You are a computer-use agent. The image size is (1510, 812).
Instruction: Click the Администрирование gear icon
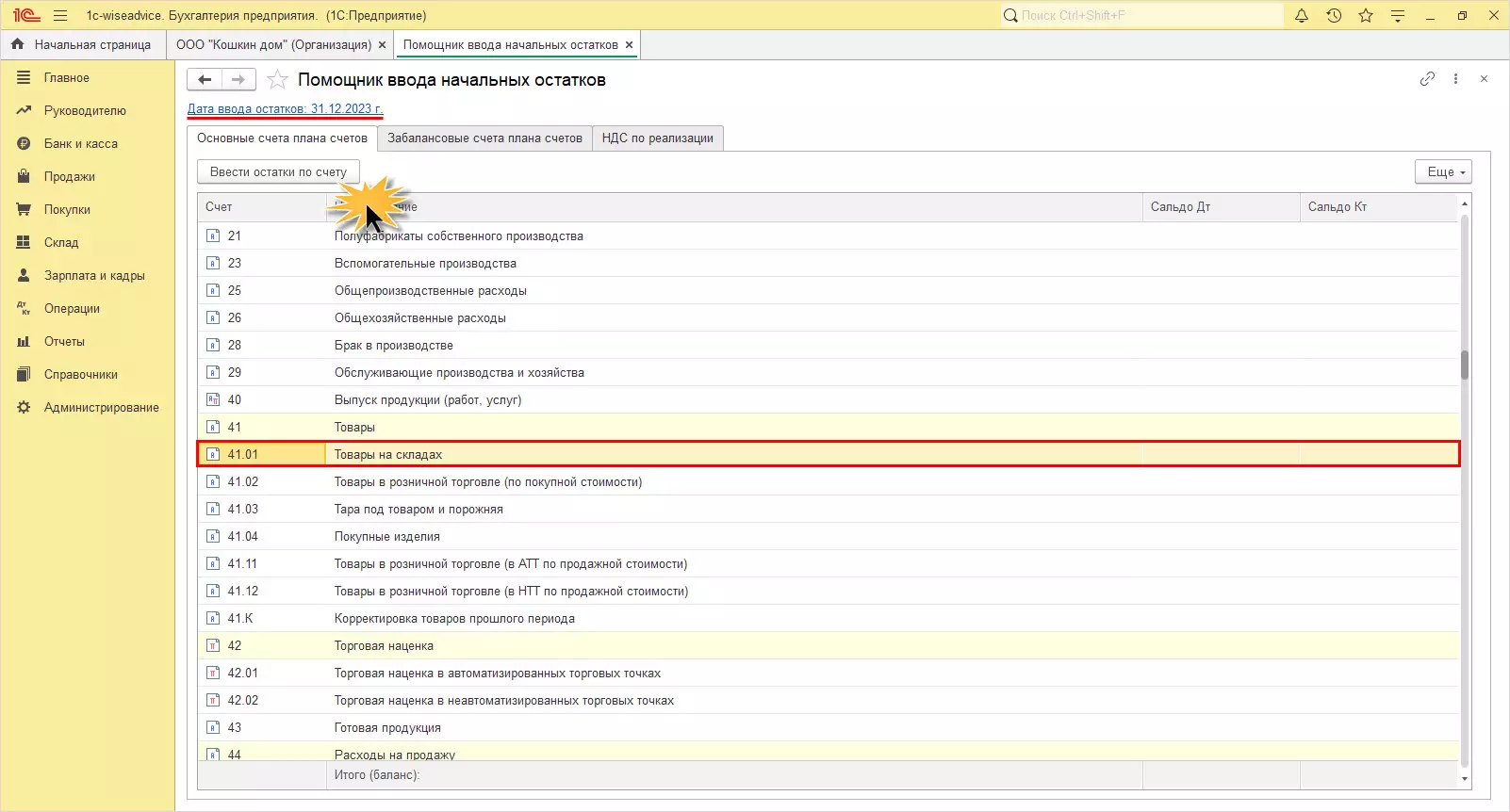pos(24,408)
